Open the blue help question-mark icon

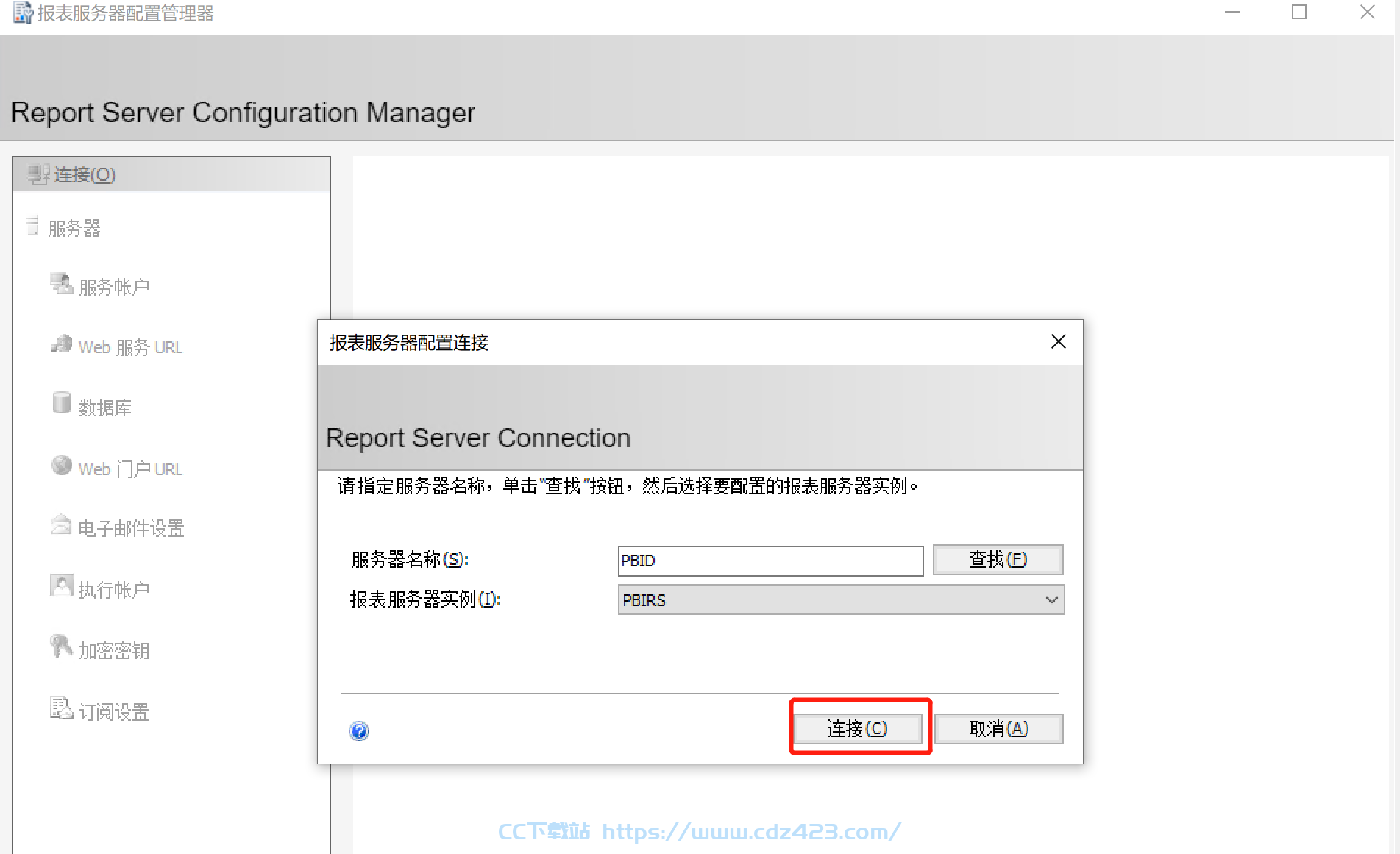coord(359,730)
